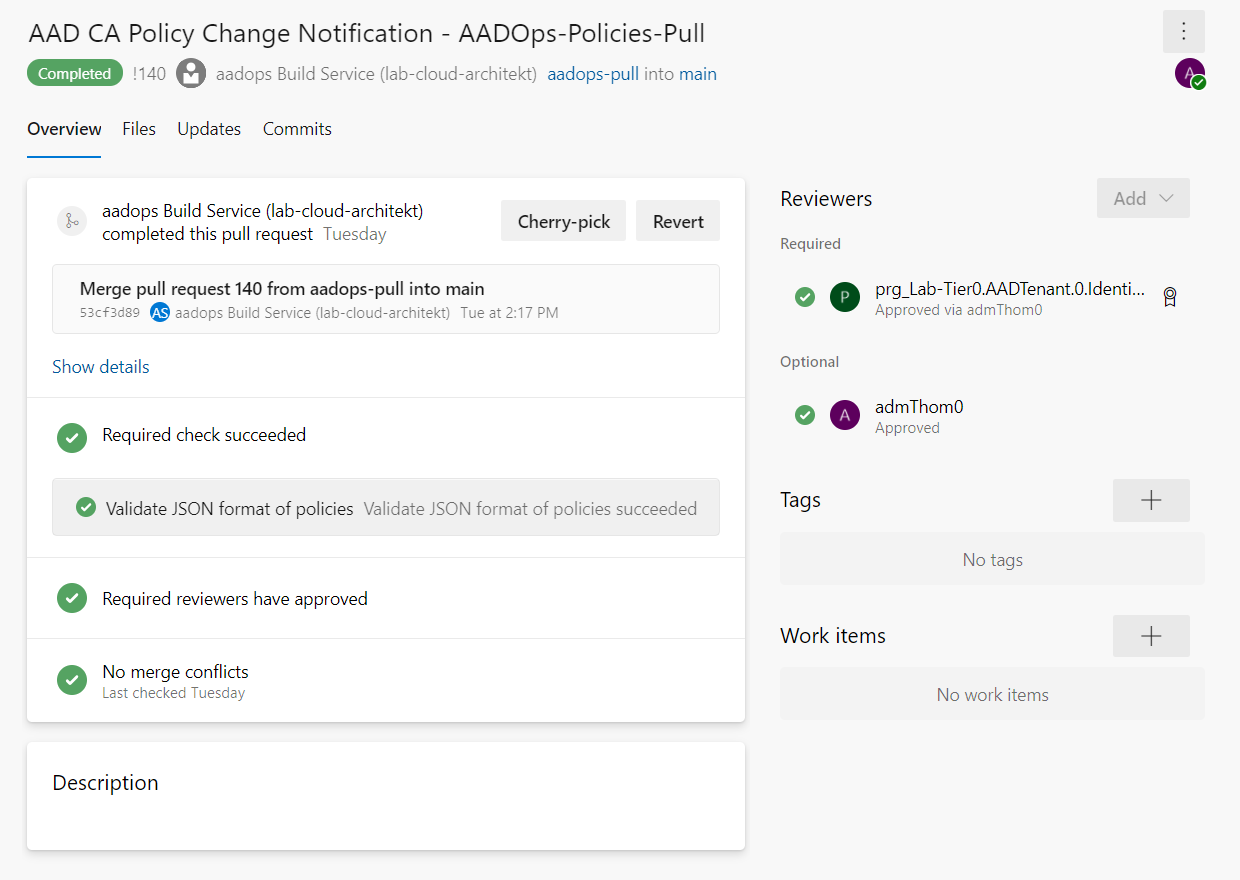Screen dimensions: 1240x880
Task: Click the Completed status badge
Action: point(75,74)
